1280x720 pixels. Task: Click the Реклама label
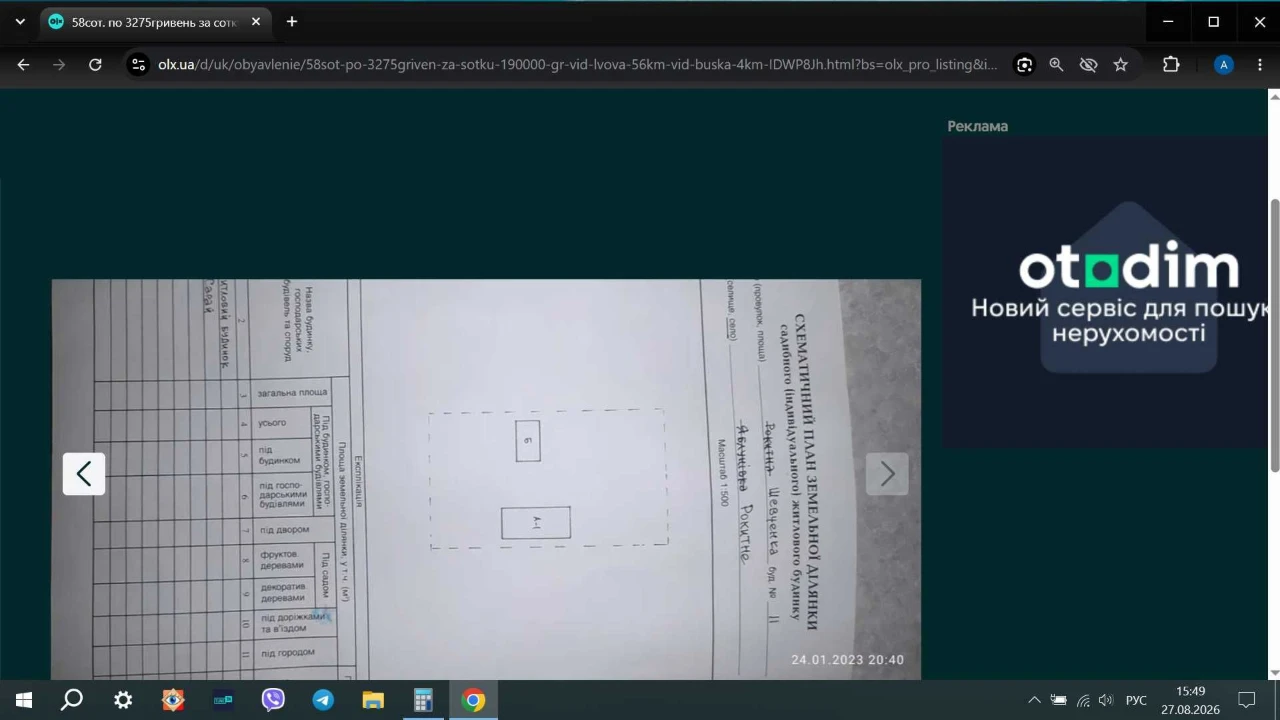click(x=978, y=126)
